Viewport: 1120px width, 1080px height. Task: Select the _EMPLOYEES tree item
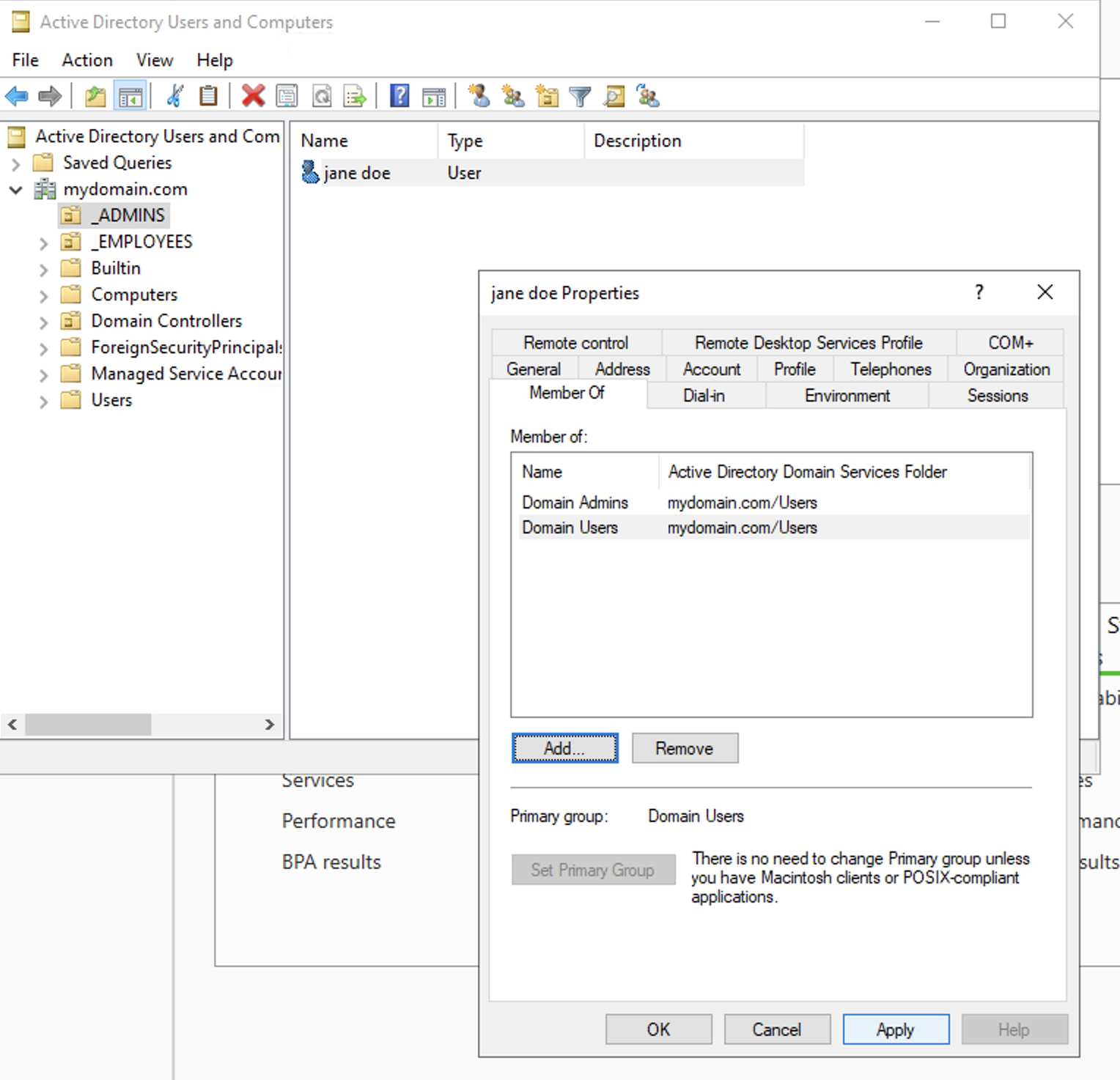pyautogui.click(x=141, y=242)
